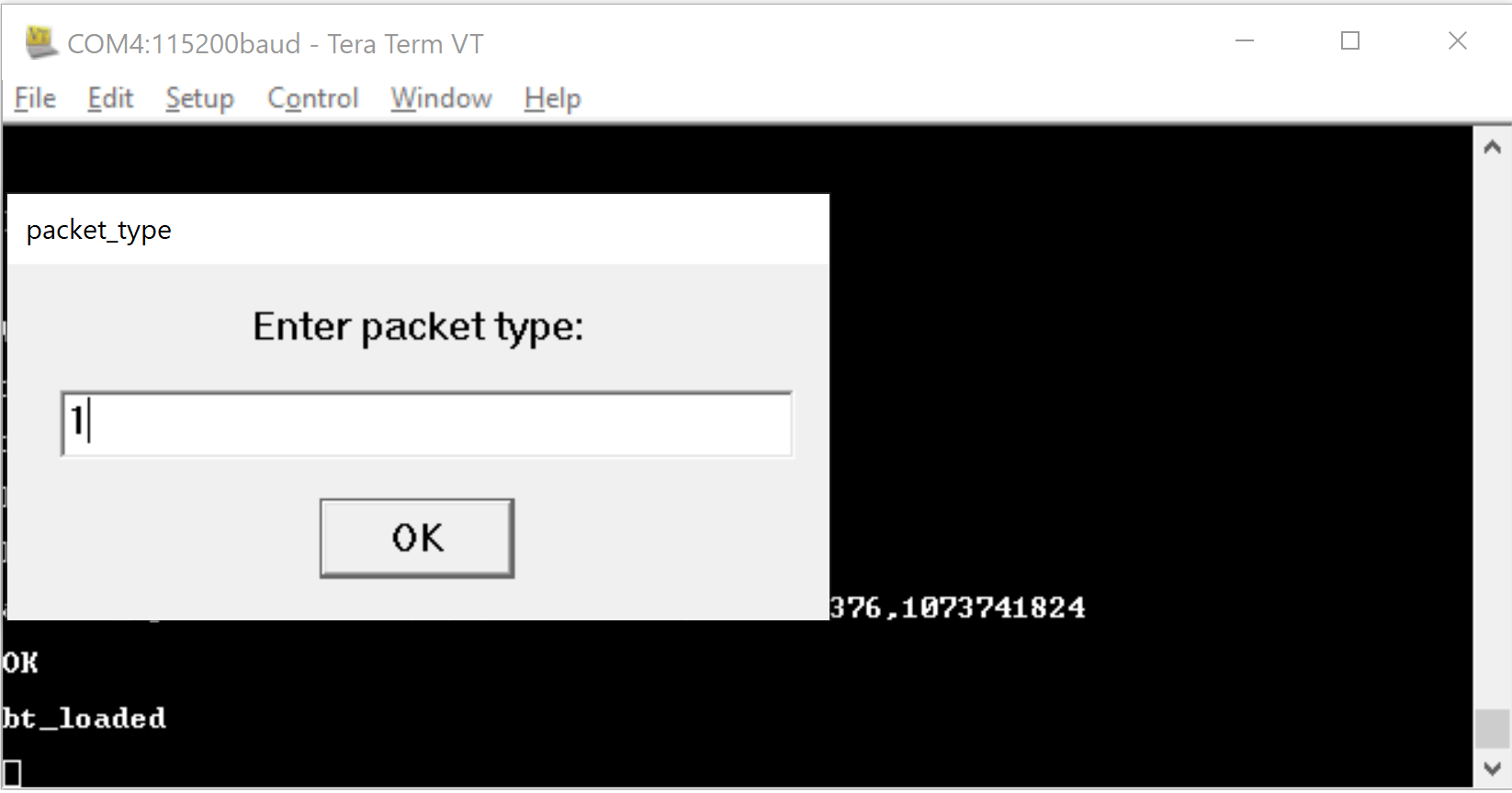Open the Help menu
This screenshot has width=1512, height=793.
[x=551, y=98]
